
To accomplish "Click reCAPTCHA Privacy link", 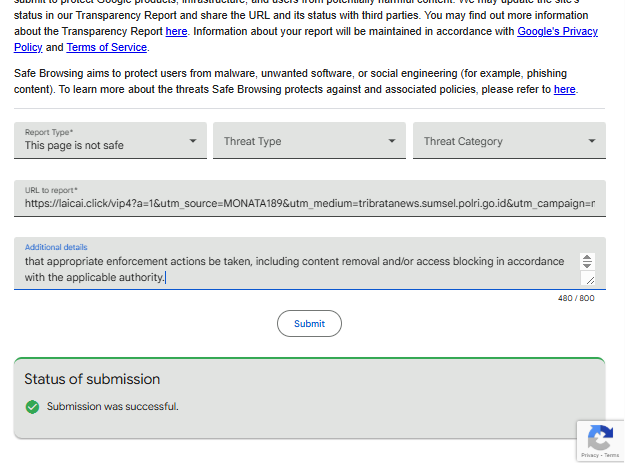I will 590,455.
